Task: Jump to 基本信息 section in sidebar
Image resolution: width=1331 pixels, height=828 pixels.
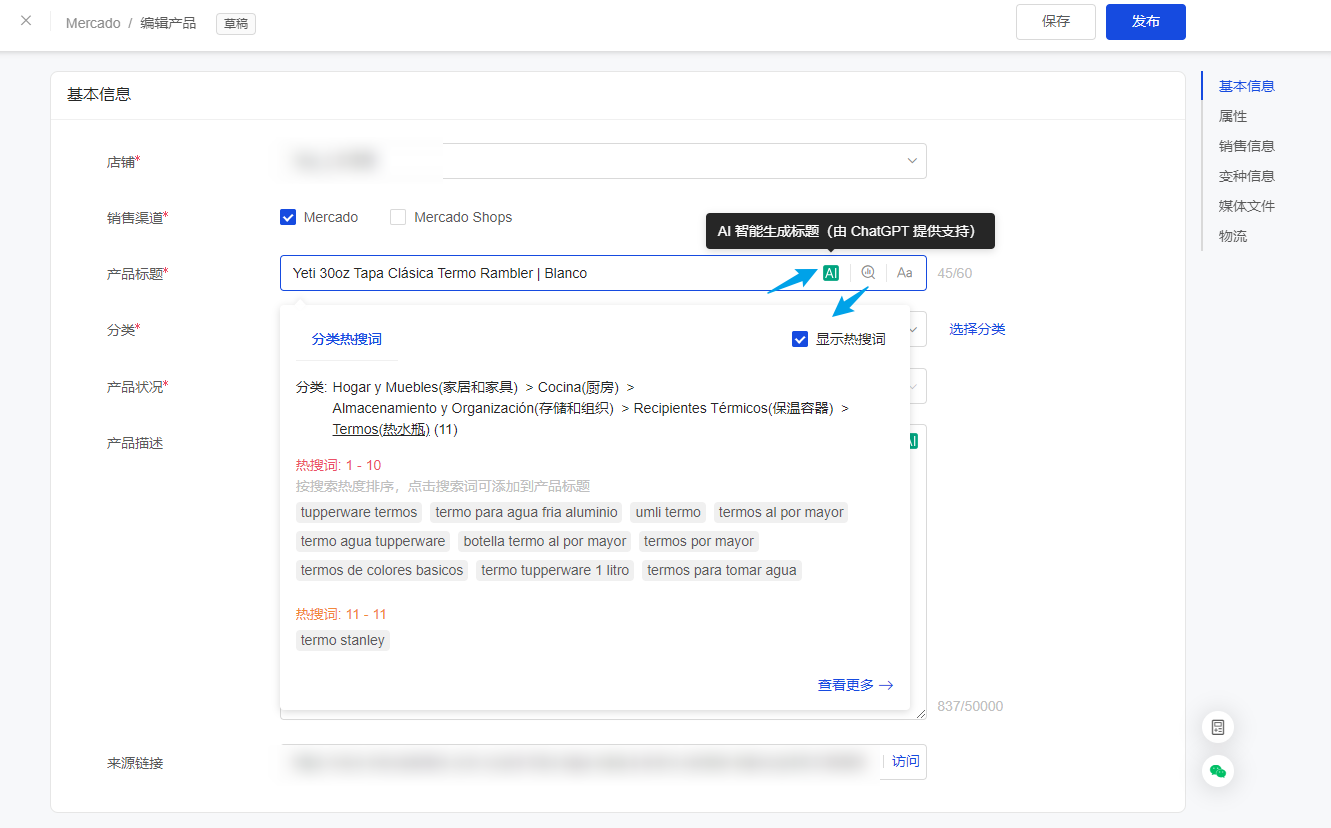Action: tap(1247, 86)
